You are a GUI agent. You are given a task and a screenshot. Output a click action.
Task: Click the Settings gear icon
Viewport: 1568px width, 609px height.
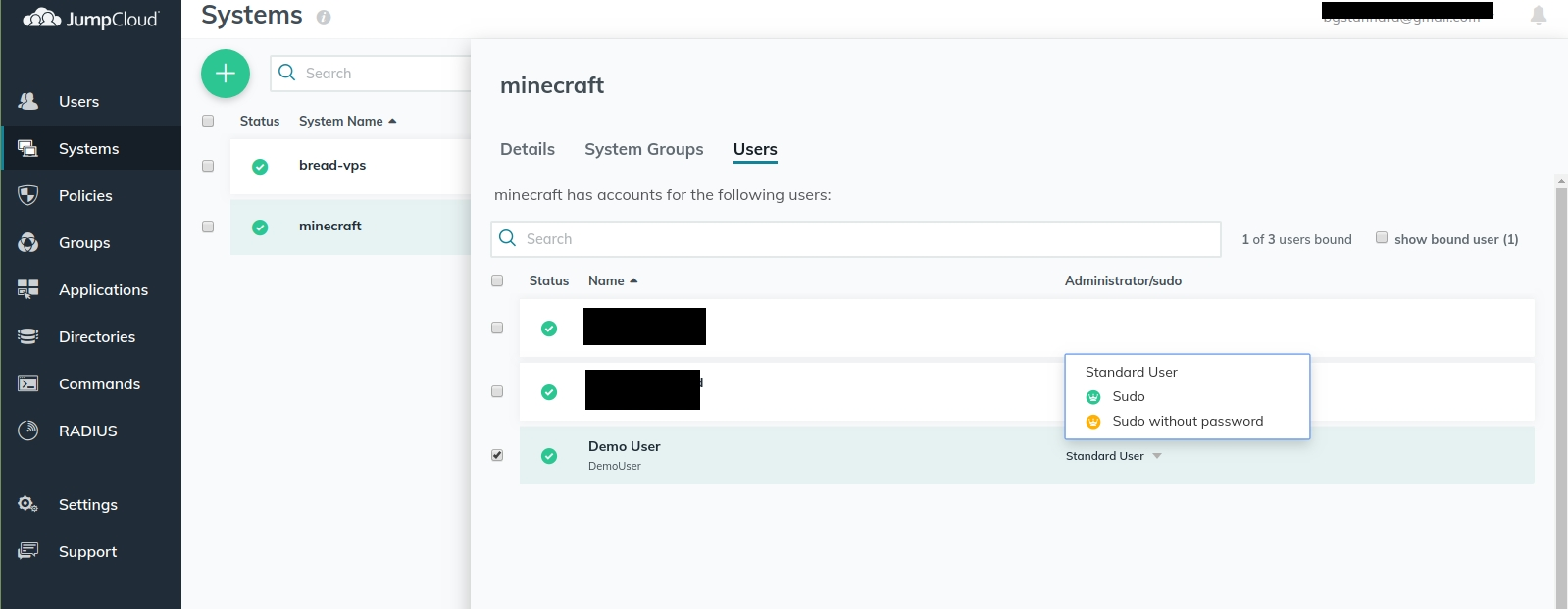[x=28, y=504]
